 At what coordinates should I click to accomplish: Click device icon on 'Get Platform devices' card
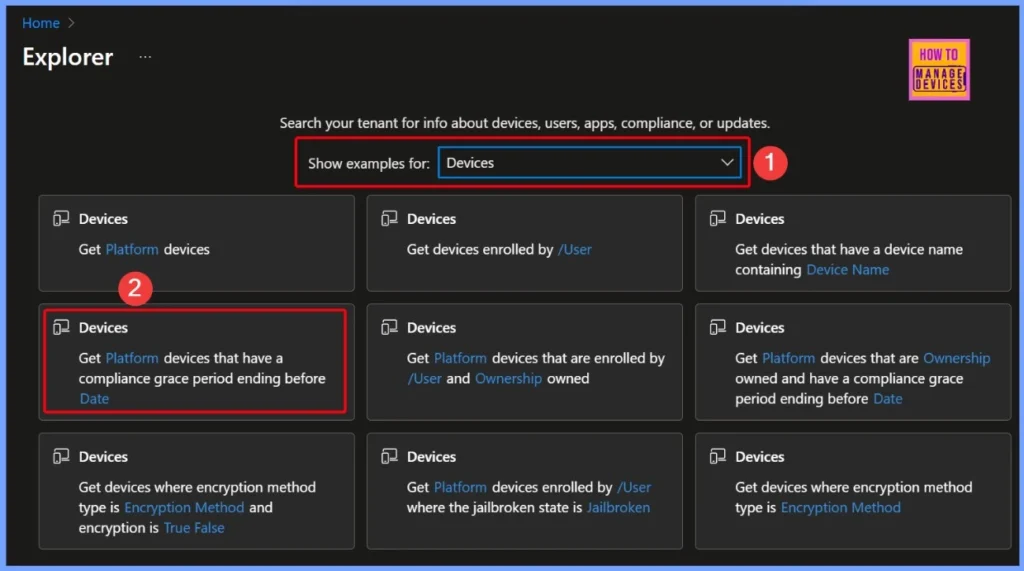[x=61, y=218]
